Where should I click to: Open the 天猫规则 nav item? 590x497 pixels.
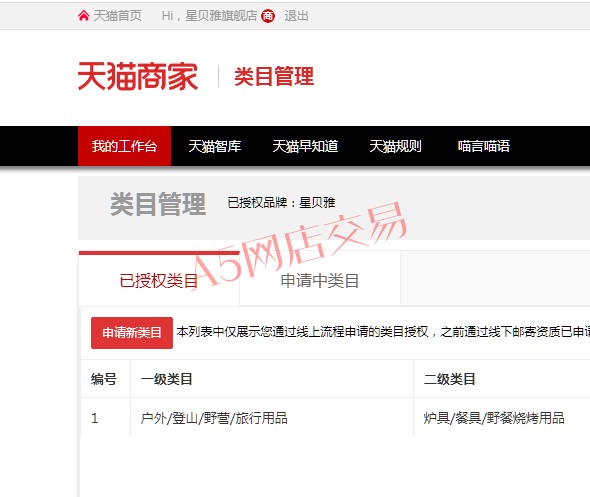point(395,146)
